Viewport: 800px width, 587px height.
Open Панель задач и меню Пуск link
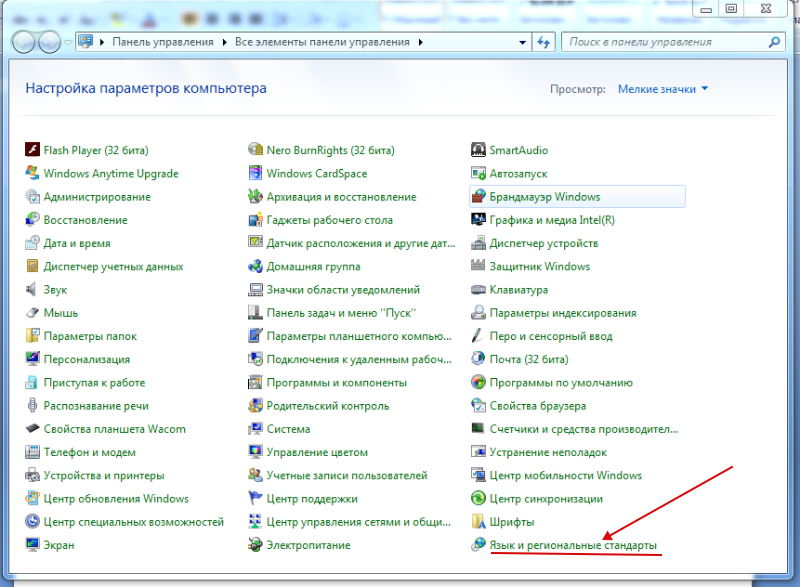341,313
